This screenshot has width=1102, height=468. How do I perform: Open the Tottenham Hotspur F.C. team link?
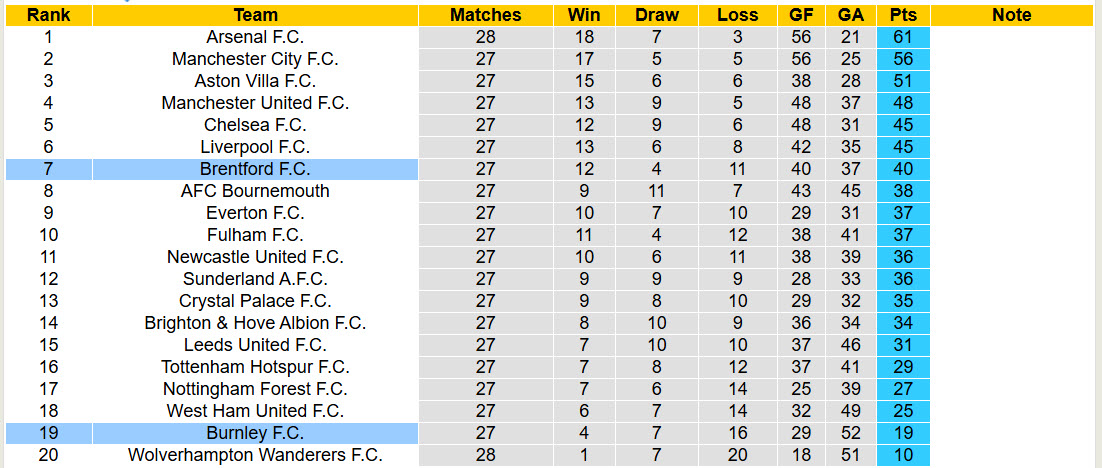(x=255, y=367)
